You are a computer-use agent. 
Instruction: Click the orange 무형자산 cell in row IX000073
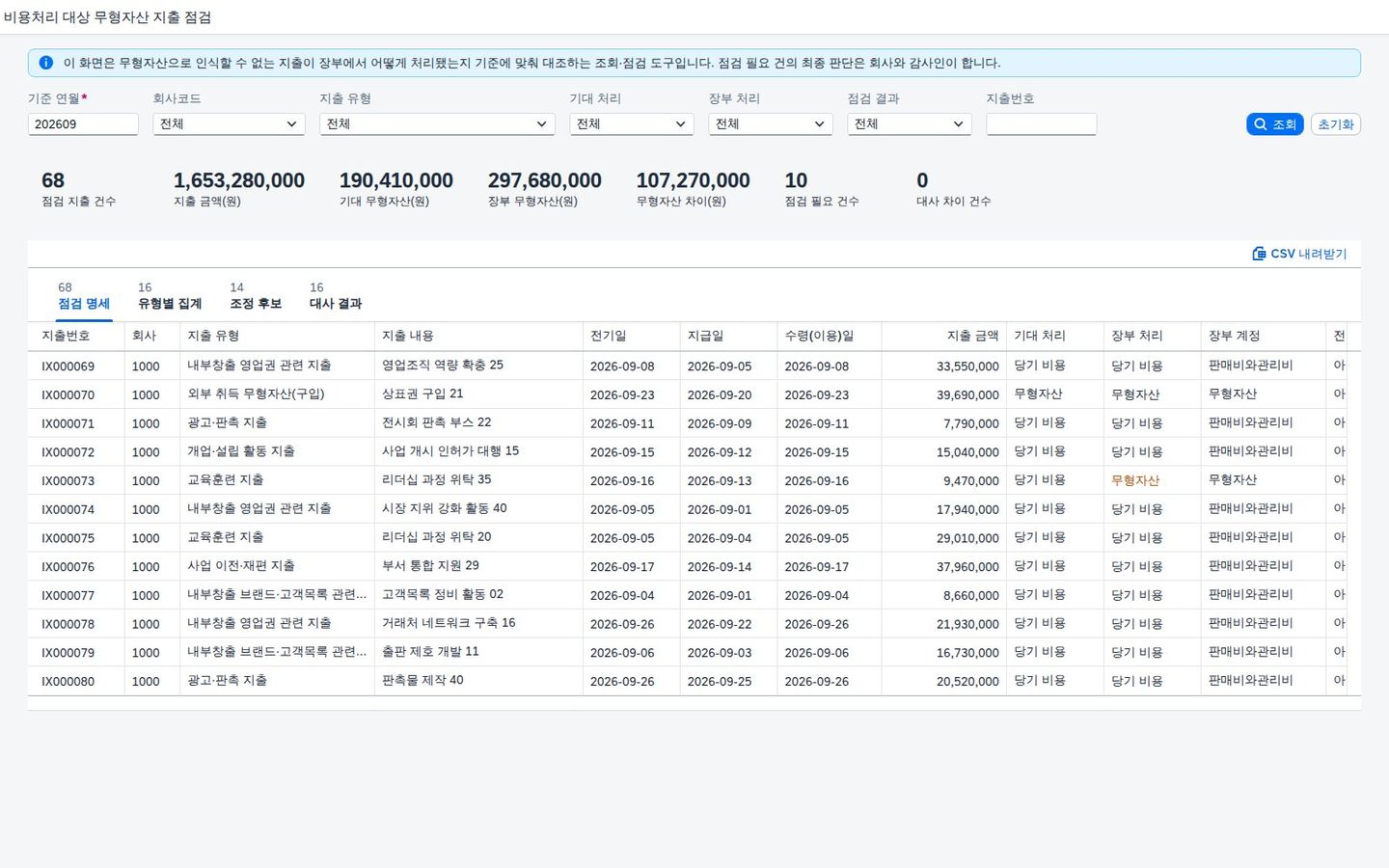pos(1135,480)
